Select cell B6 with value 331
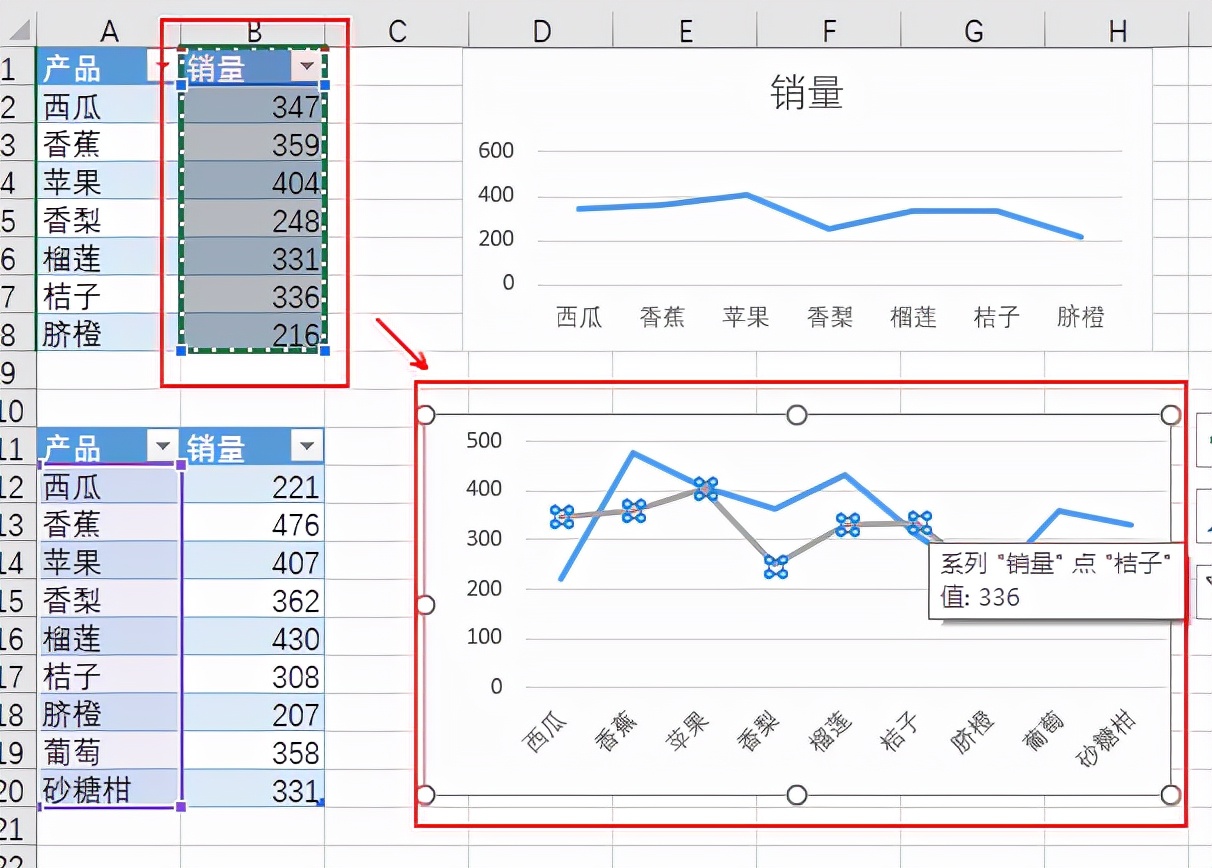 pyautogui.click(x=253, y=257)
